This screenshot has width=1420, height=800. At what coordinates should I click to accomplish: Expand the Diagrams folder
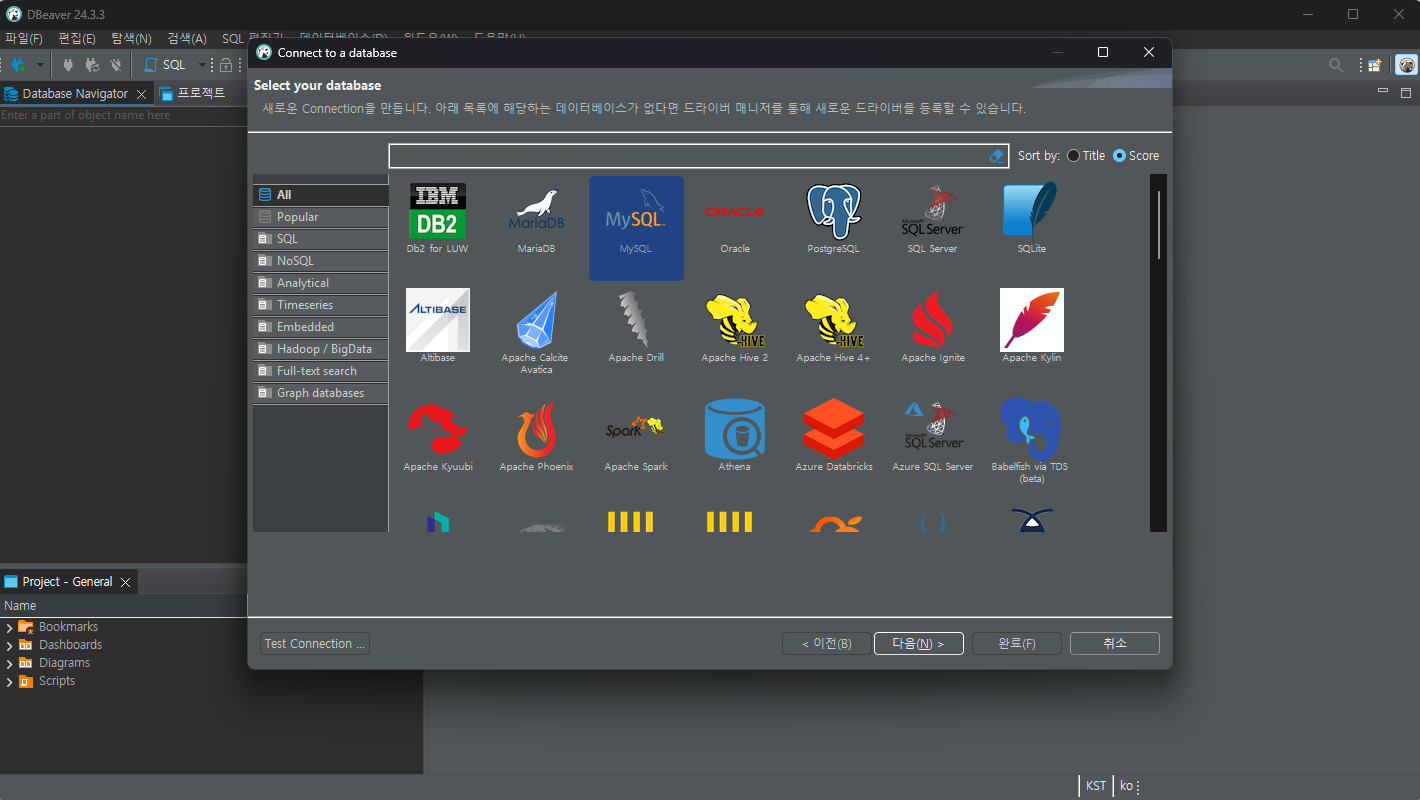(10, 664)
